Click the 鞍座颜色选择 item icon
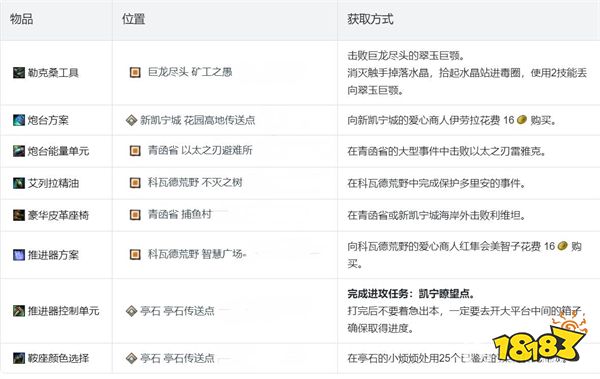The image size is (600, 379). (x=19, y=358)
